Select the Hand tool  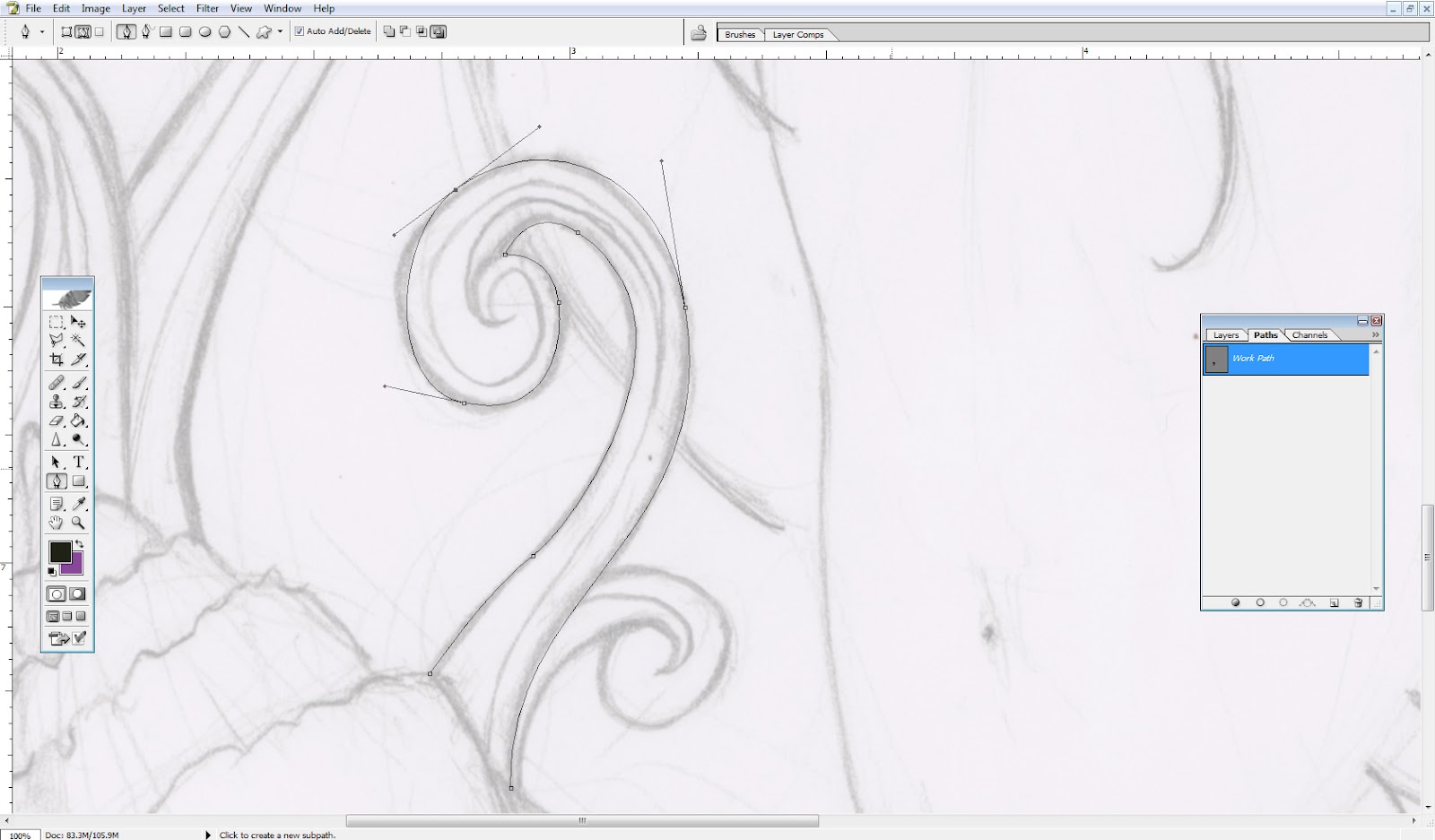pos(56,524)
